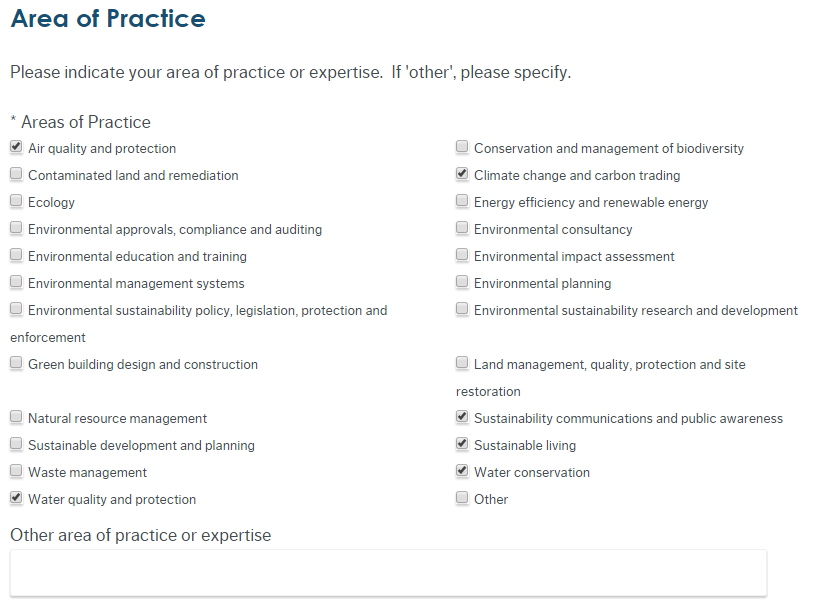Image resolution: width=830 pixels, height=605 pixels.
Task: Check Environmental impact assessment option
Action: pyautogui.click(x=462, y=256)
